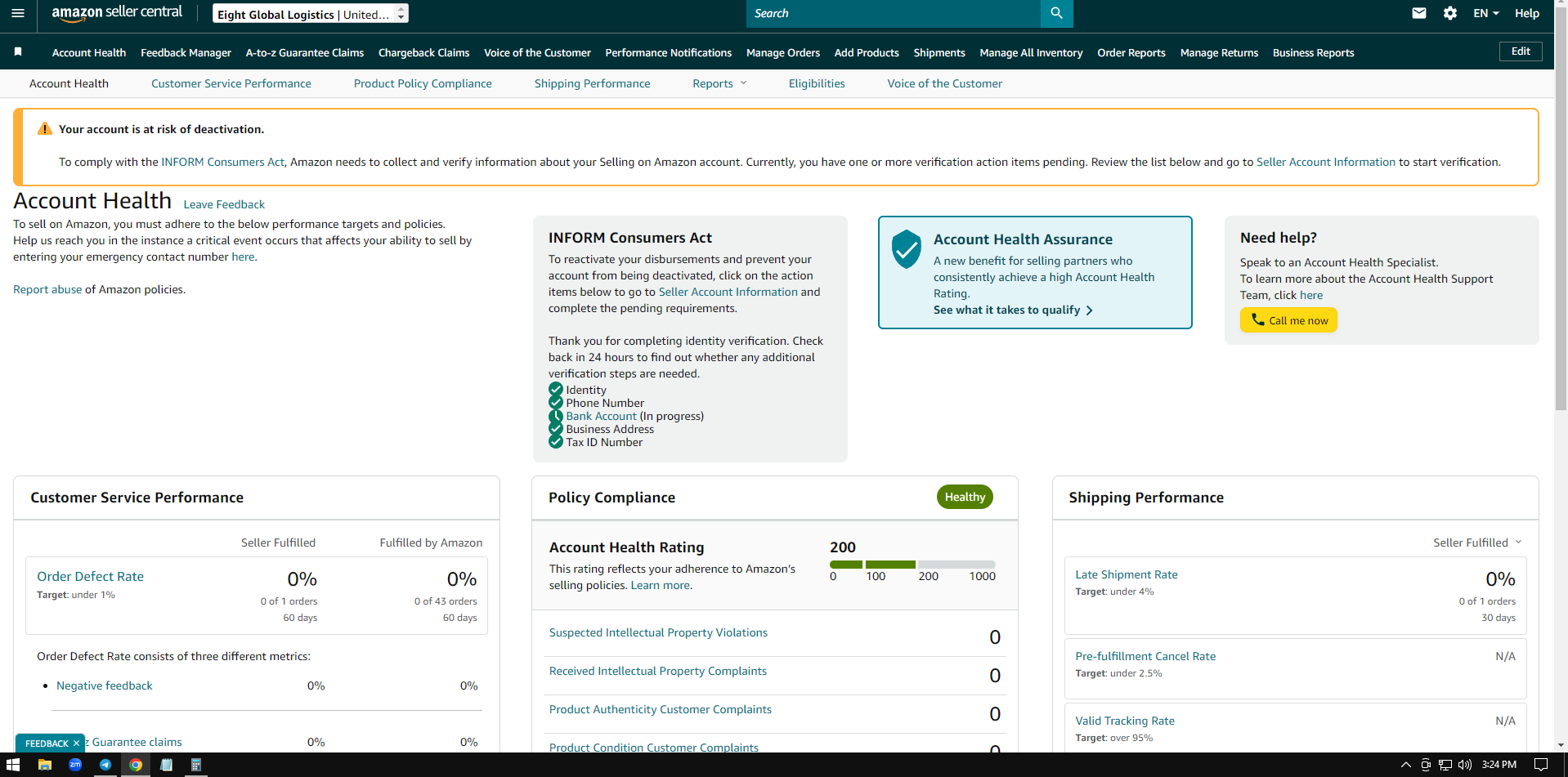Open Telegram from the Windows taskbar
Viewport: 1568px width, 777px height.
(105, 765)
